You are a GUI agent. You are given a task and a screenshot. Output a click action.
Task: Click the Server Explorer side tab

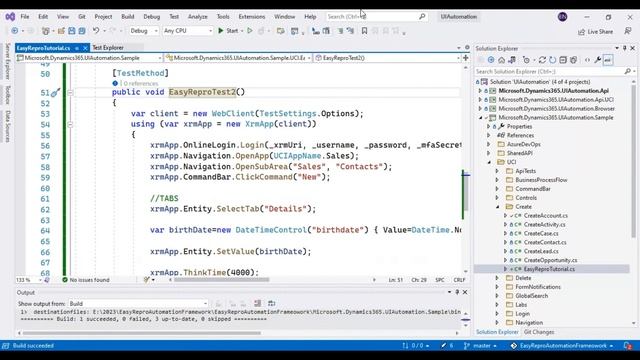8,61
